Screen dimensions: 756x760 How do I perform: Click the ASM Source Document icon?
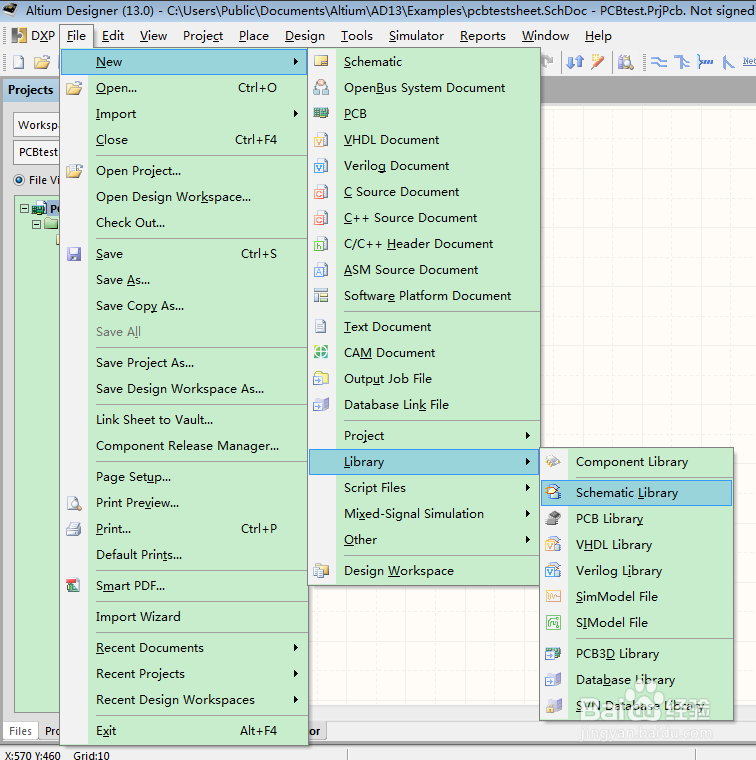click(x=321, y=269)
